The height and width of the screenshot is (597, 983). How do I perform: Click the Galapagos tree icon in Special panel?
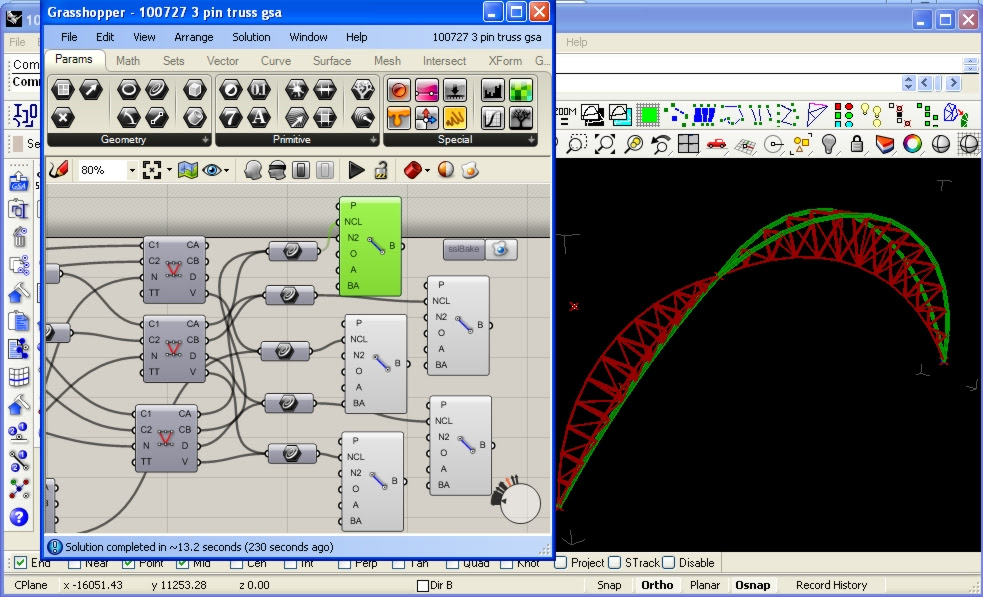click(519, 117)
